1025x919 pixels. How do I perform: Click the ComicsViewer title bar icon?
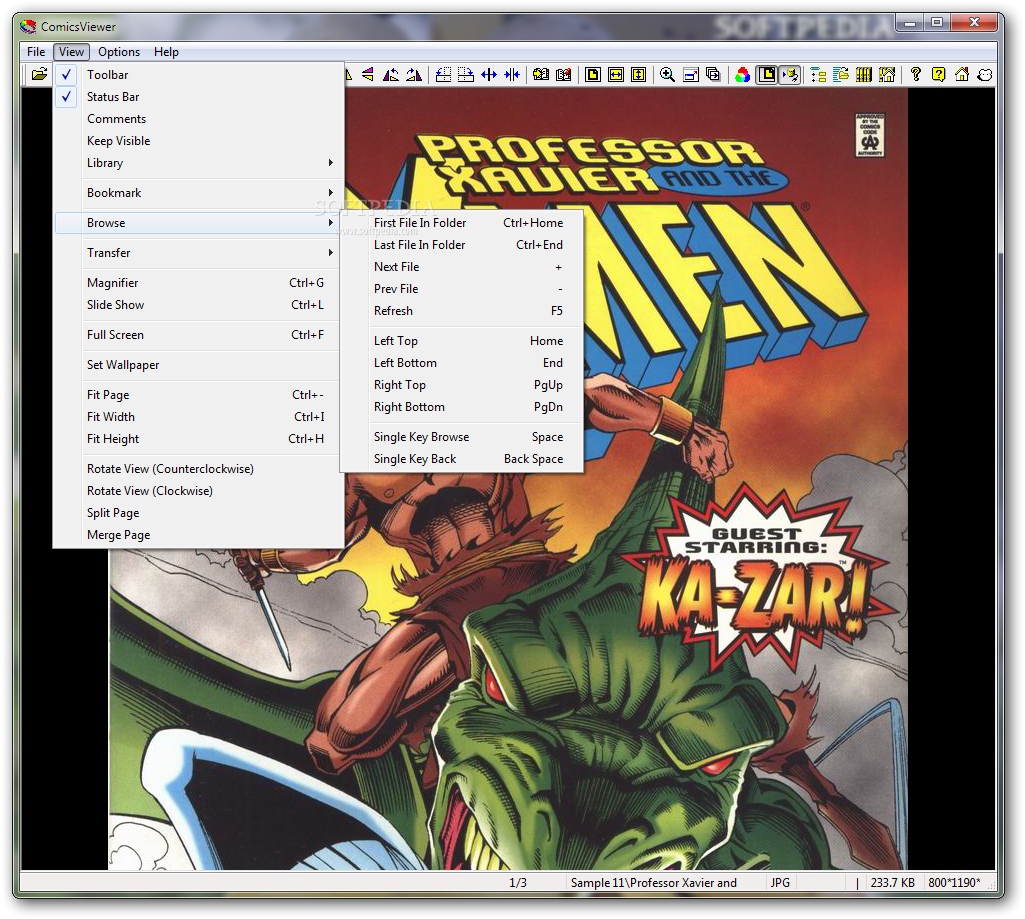28,27
